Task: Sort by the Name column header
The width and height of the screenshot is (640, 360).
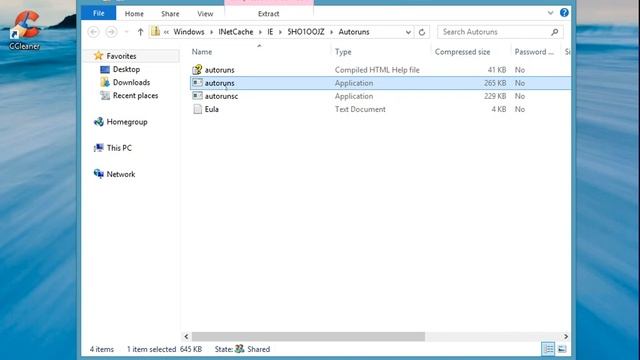Action: click(202, 52)
